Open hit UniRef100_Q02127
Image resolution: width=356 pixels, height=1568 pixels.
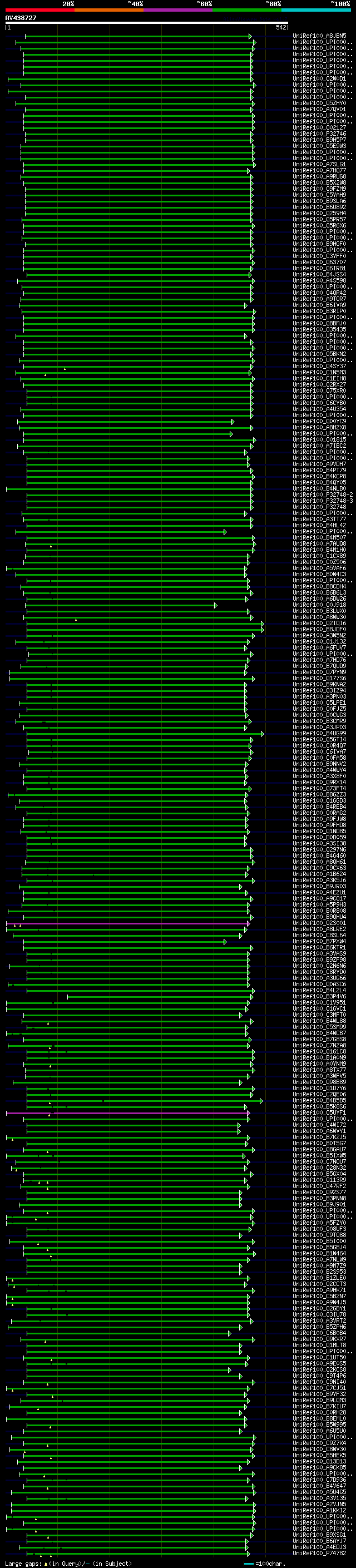click(319, 128)
